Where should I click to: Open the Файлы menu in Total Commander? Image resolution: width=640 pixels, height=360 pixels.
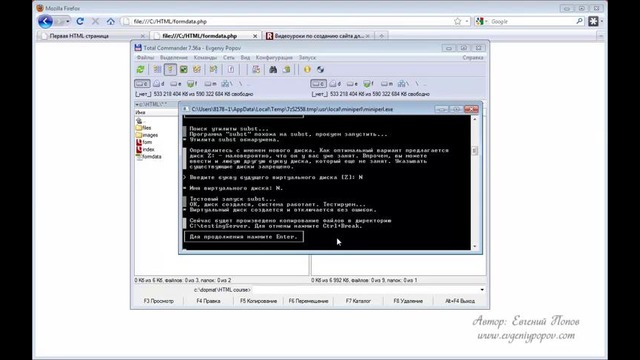click(x=145, y=58)
